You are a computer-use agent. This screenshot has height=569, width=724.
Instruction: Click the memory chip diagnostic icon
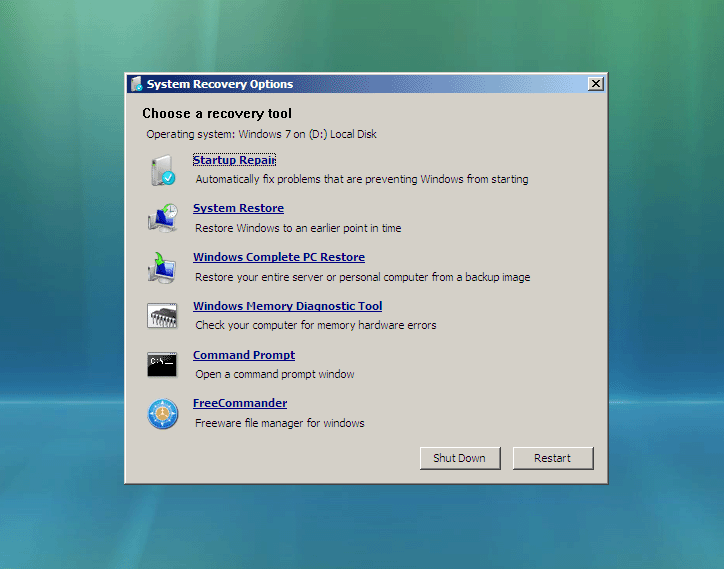point(162,316)
